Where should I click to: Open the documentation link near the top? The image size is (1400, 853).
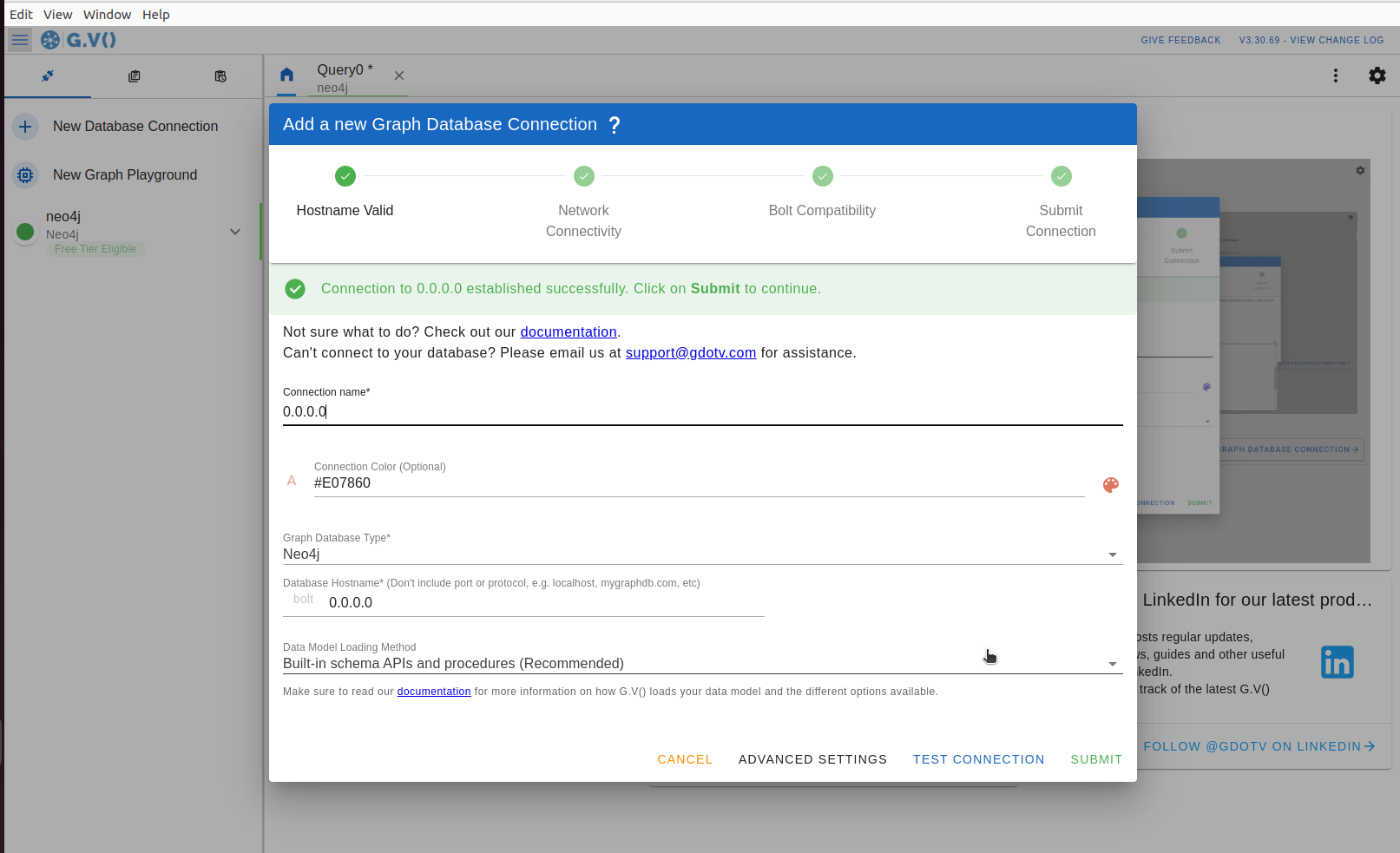click(569, 332)
